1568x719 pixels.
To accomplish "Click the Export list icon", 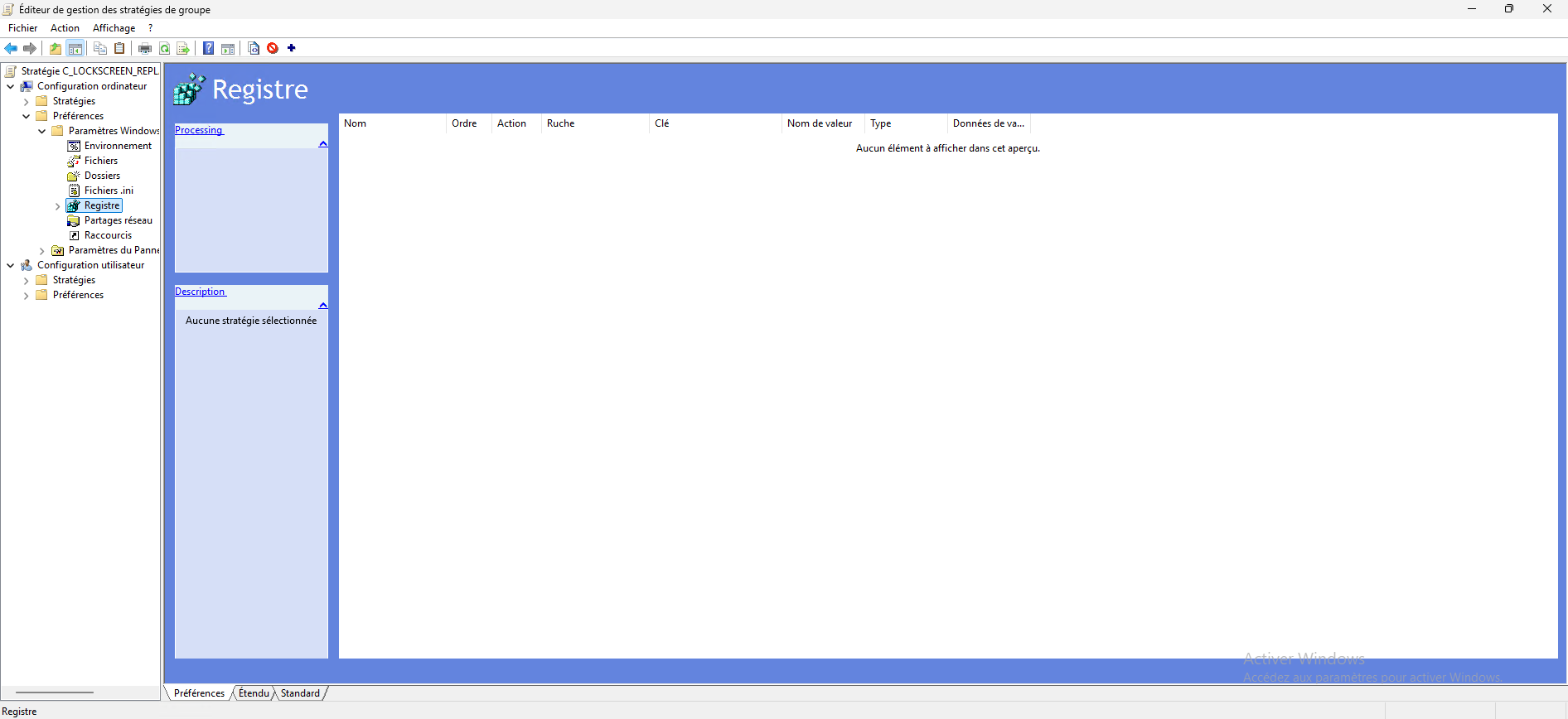I will click(x=183, y=48).
